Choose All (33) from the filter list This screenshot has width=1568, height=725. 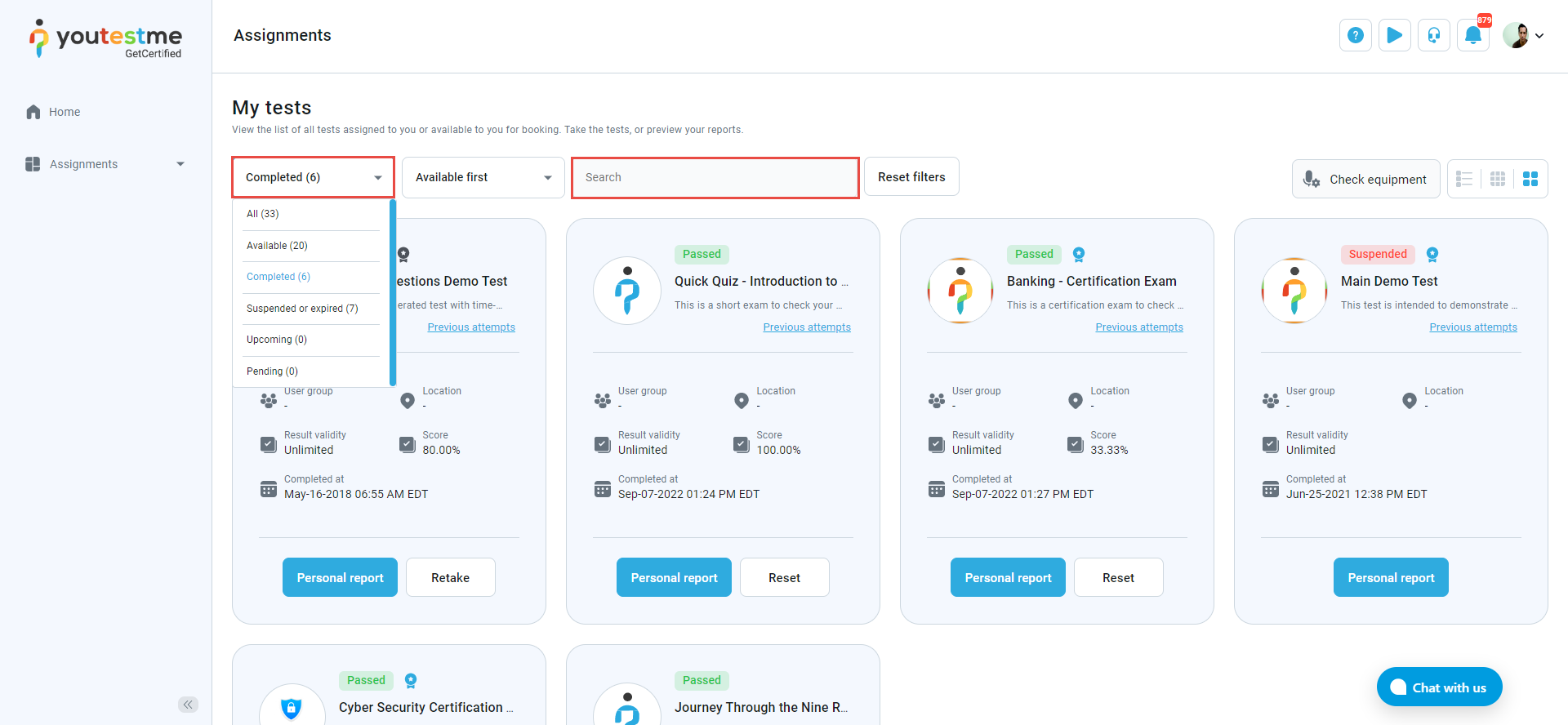point(263,214)
